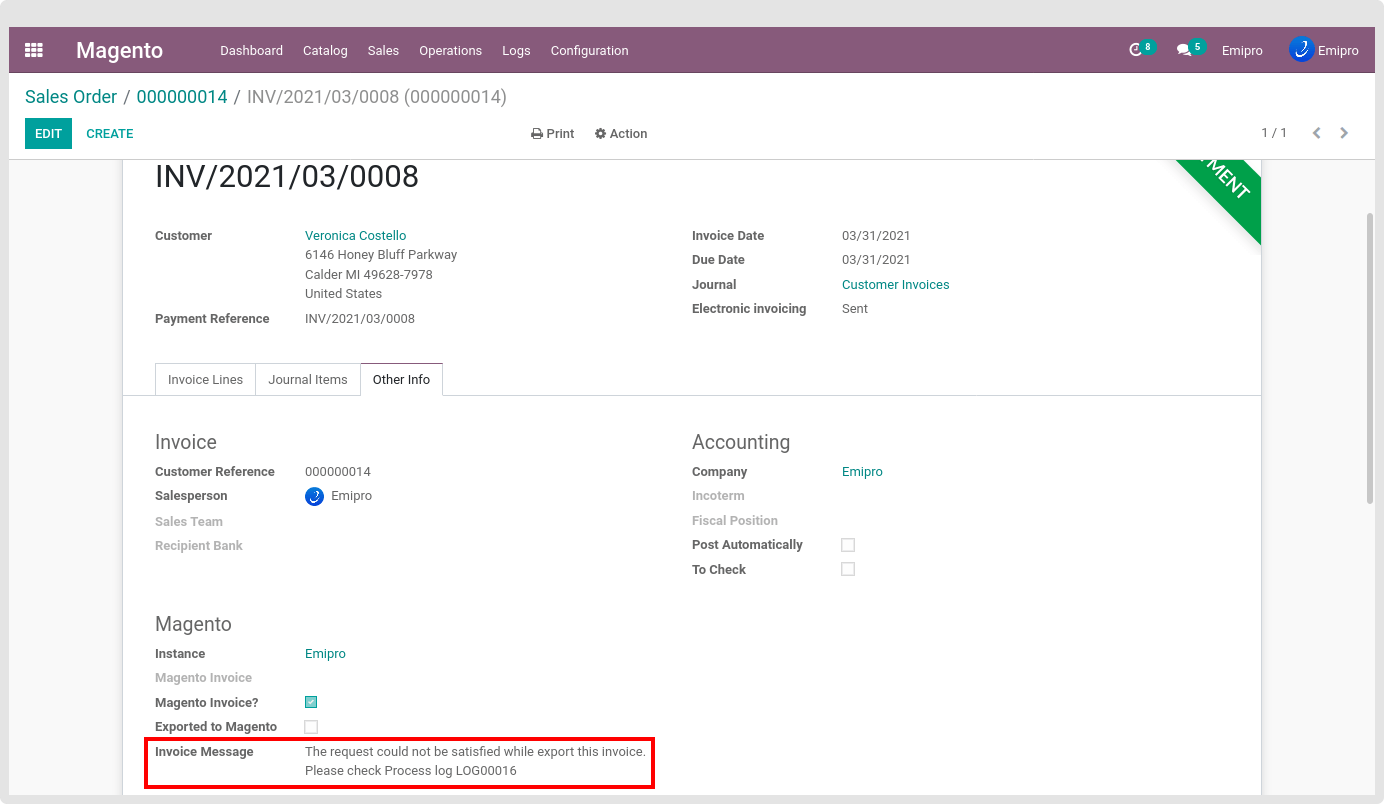Toggle the Magento Invoice? checkbox
Viewport: 1384px width, 804px height.
click(x=311, y=702)
